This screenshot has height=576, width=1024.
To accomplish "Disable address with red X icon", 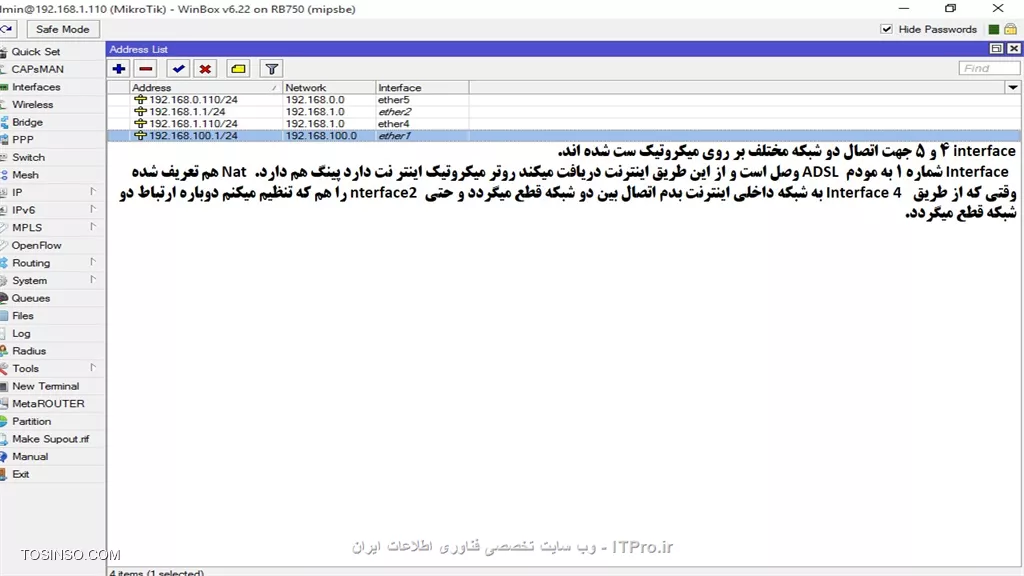I will (x=205, y=69).
